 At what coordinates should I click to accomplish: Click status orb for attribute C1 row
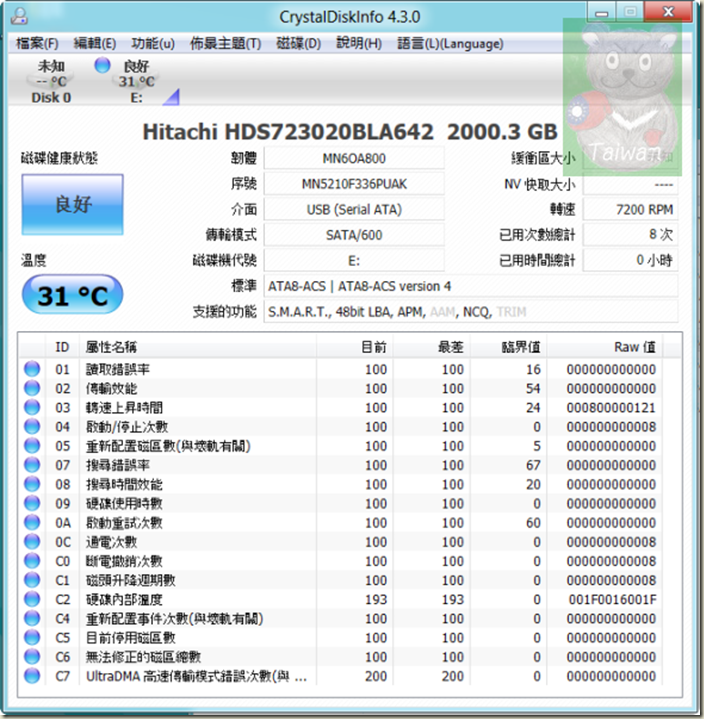[x=32, y=580]
